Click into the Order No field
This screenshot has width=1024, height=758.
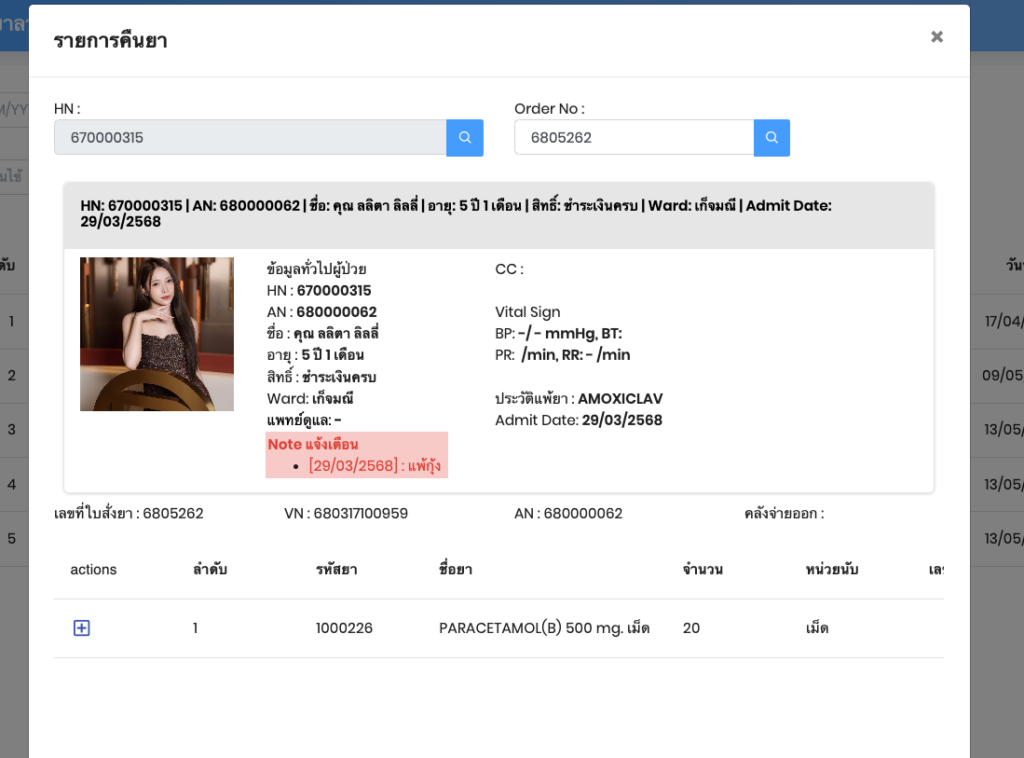[x=633, y=138]
